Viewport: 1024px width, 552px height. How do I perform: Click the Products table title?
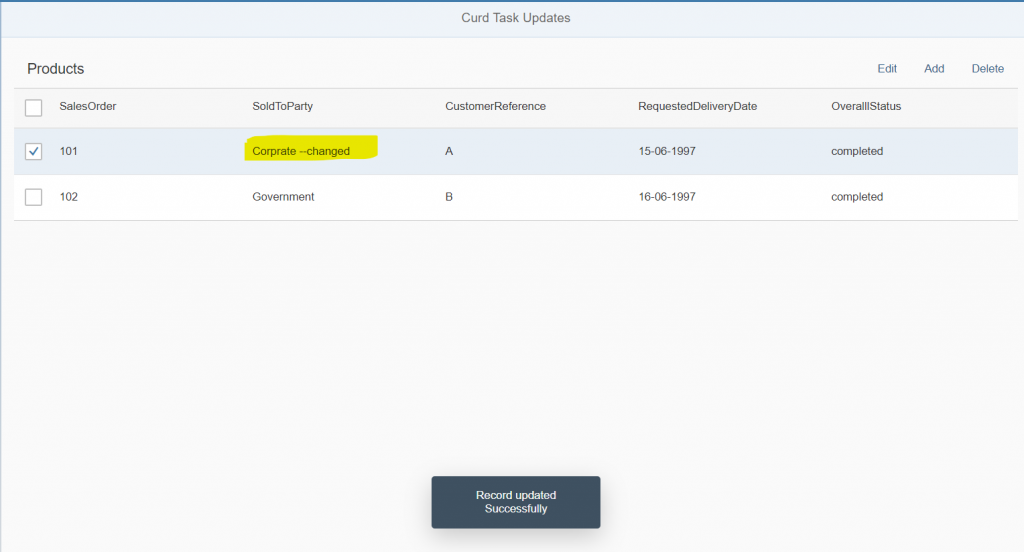click(56, 69)
